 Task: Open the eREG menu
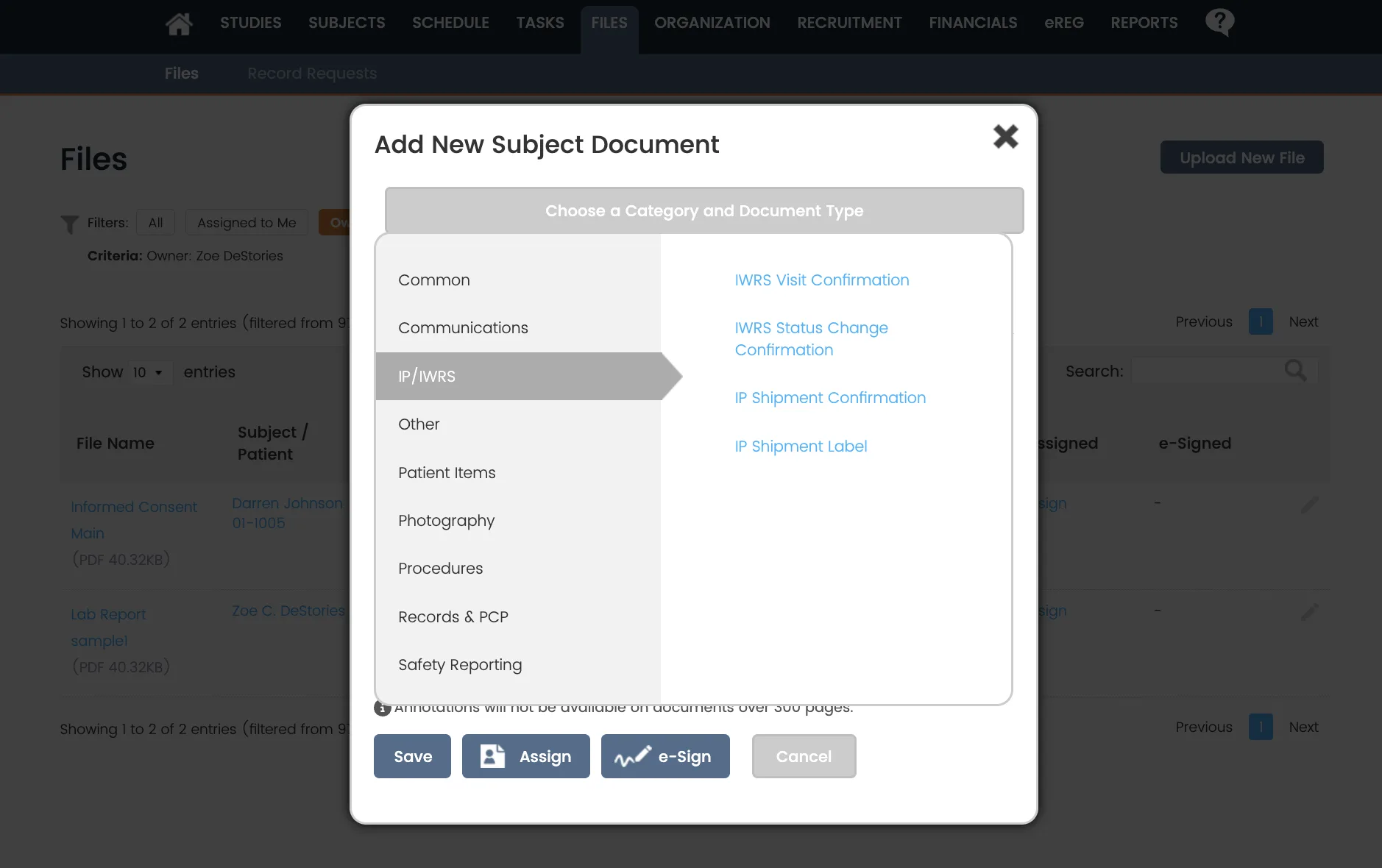point(1064,23)
